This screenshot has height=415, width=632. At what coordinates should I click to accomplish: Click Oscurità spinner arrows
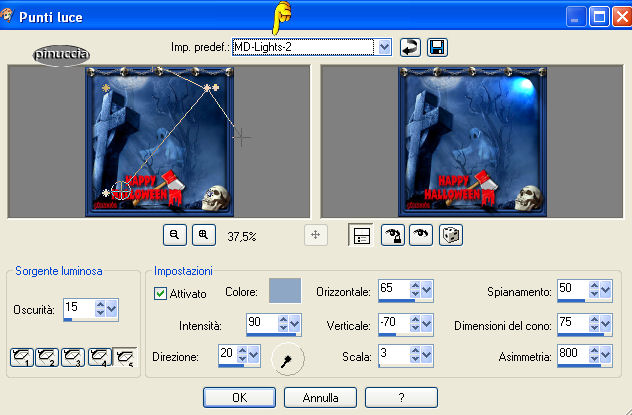[100, 309]
